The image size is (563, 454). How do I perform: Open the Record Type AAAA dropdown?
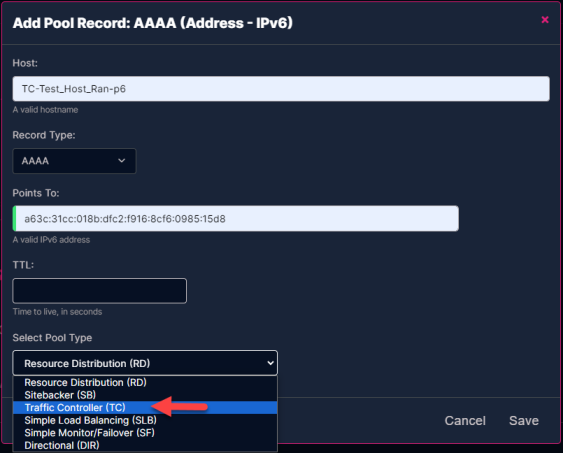[74, 161]
